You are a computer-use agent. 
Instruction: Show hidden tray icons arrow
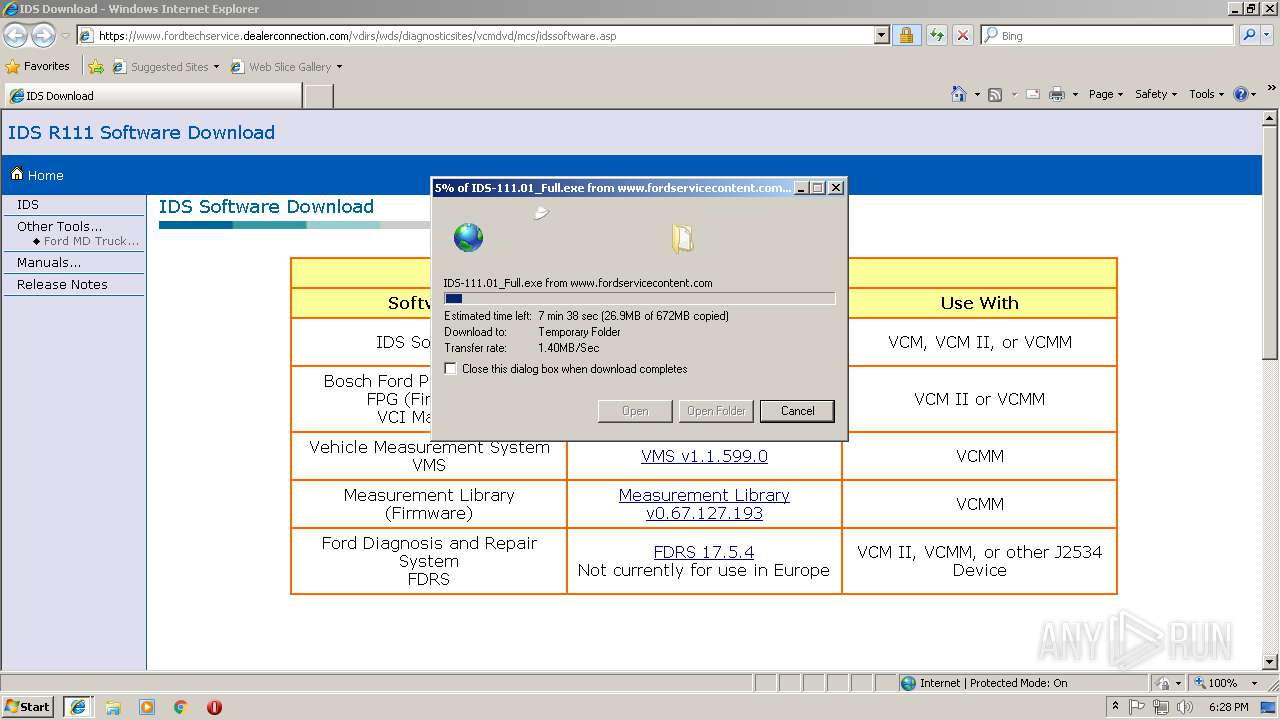(1115, 707)
